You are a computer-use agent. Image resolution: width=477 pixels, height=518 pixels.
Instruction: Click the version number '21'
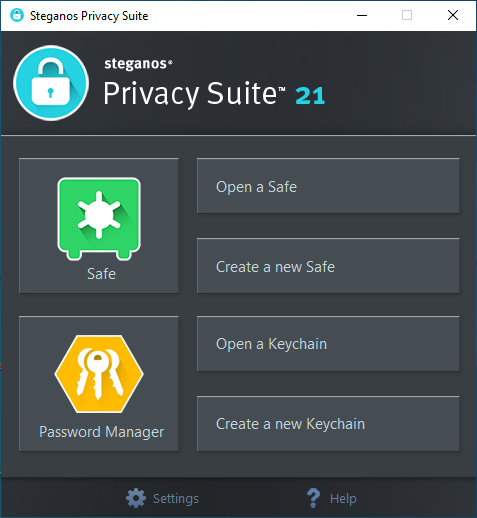(x=310, y=96)
